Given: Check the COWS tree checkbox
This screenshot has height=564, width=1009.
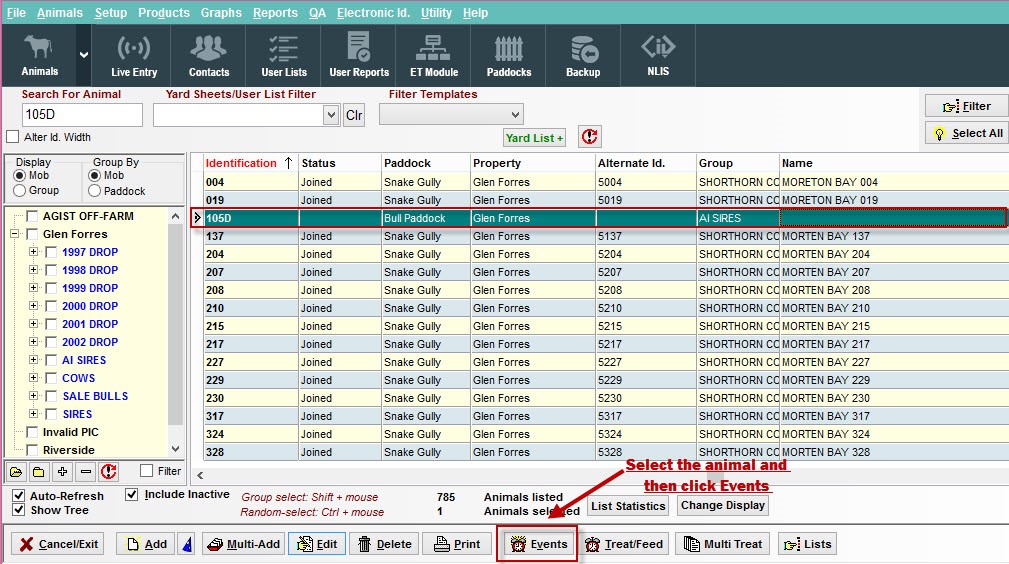Looking at the screenshot, I should (x=51, y=379).
